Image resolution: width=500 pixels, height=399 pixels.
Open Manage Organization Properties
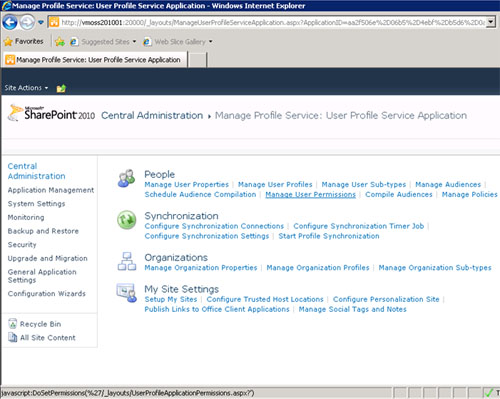click(201, 268)
